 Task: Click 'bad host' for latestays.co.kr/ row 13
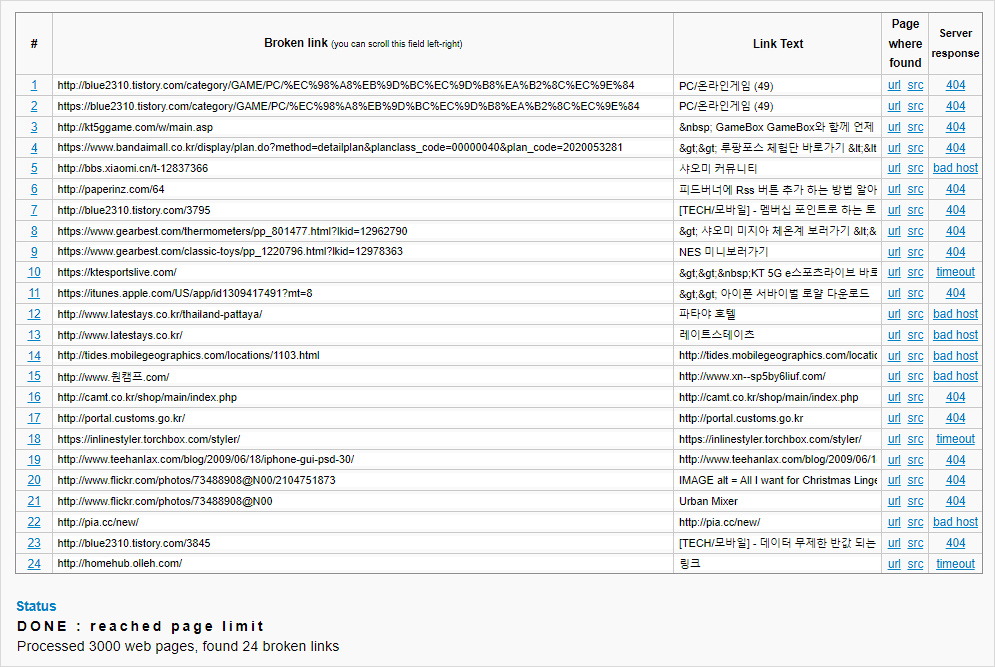(955, 335)
